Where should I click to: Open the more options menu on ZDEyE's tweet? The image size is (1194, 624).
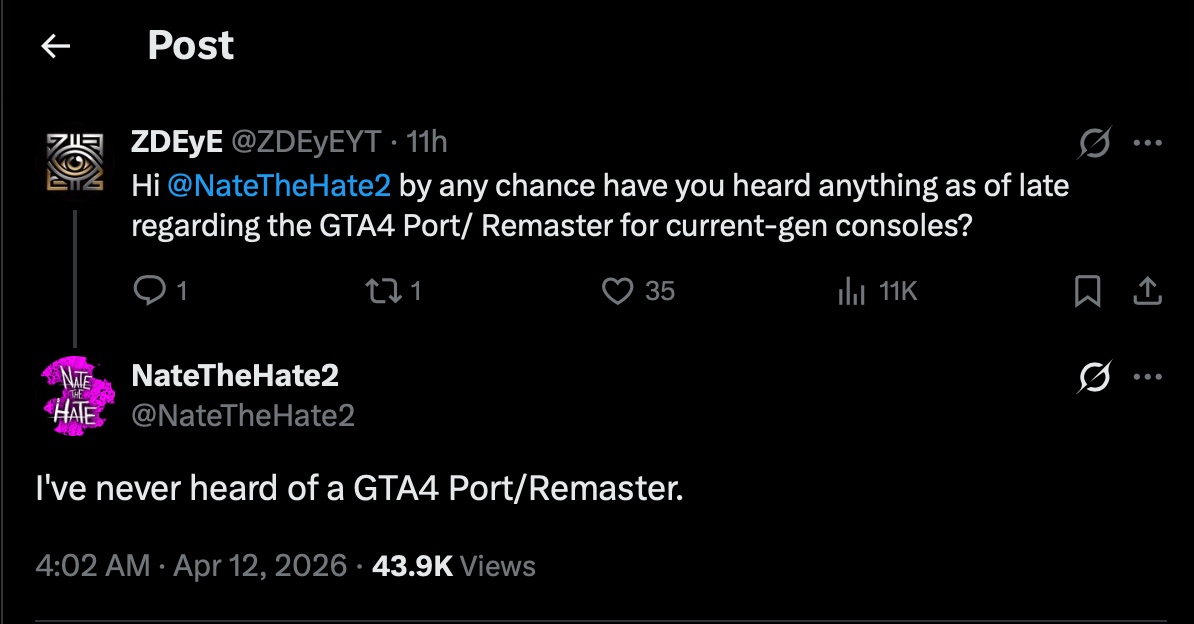[1146, 141]
